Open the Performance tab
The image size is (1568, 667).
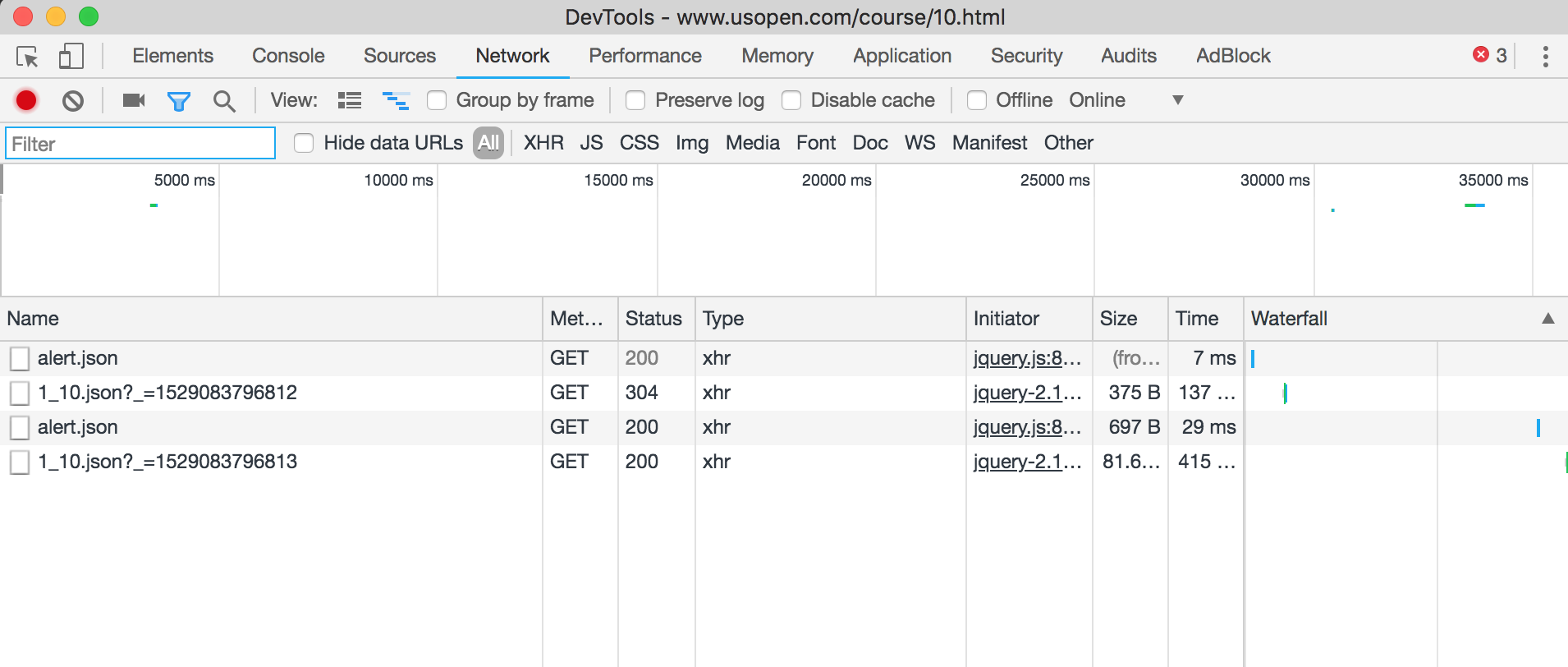point(644,56)
